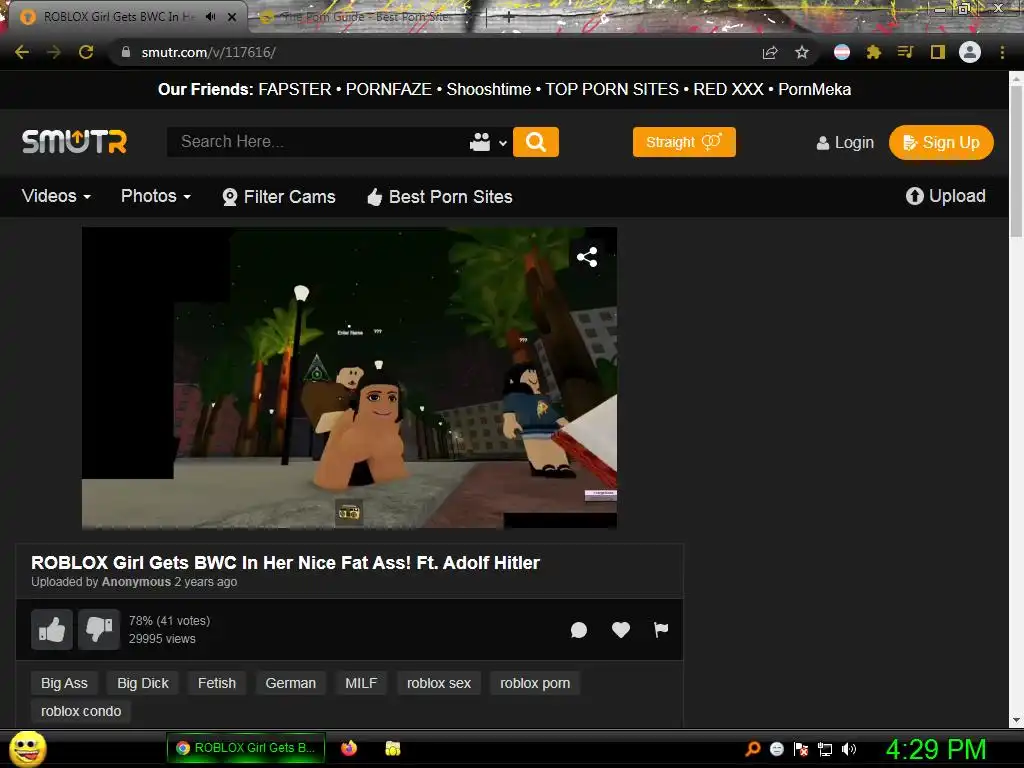Open the PORNFAZE friend link
1024x768 pixels.
(x=389, y=89)
